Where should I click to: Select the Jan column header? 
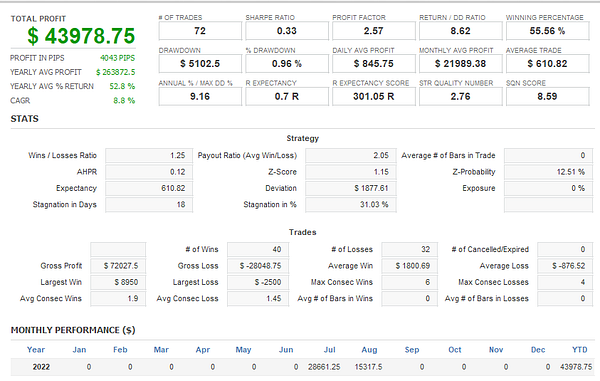pyautogui.click(x=79, y=350)
